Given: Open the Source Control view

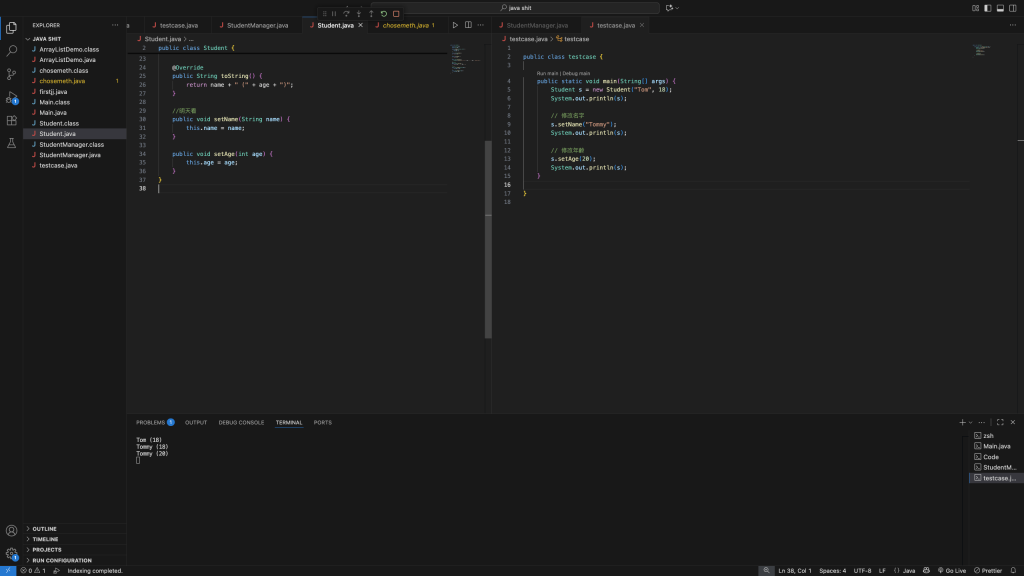Looking at the screenshot, I should tap(12, 73).
